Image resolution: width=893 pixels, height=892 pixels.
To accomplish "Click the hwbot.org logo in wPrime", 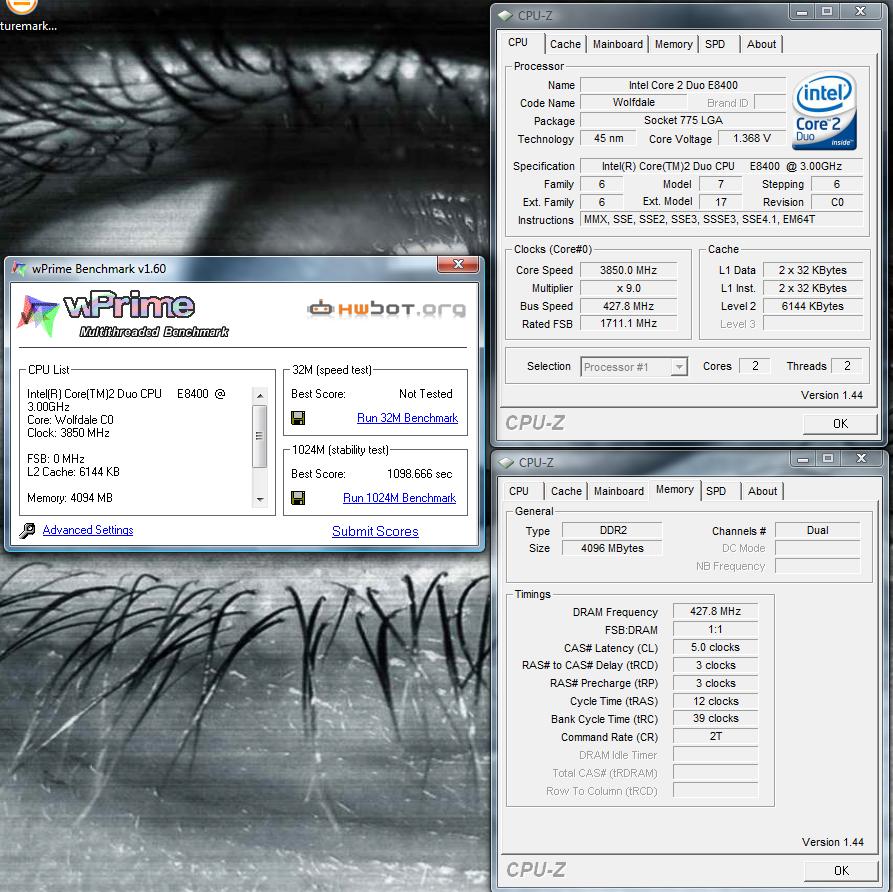I will pos(387,308).
